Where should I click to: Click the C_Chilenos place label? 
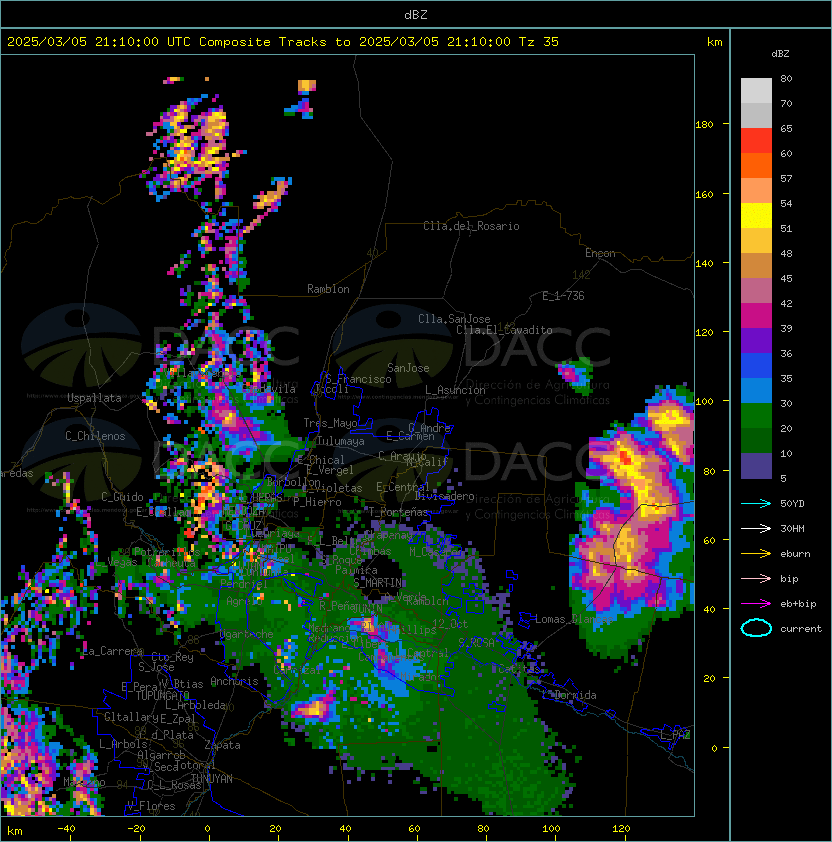tap(95, 436)
